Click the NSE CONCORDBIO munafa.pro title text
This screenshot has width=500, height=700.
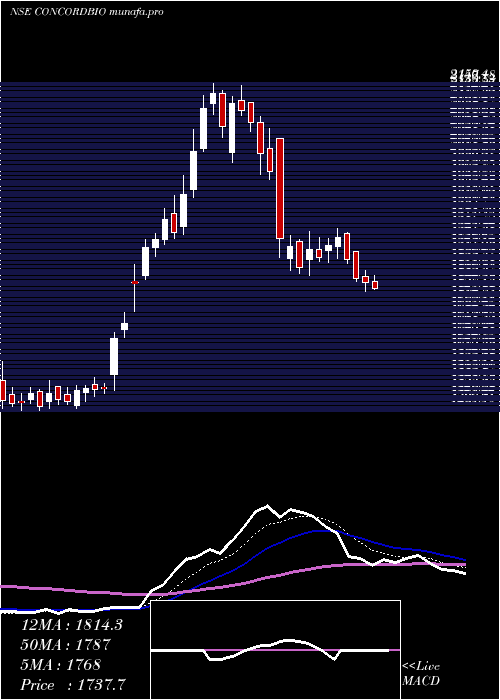pos(87,12)
